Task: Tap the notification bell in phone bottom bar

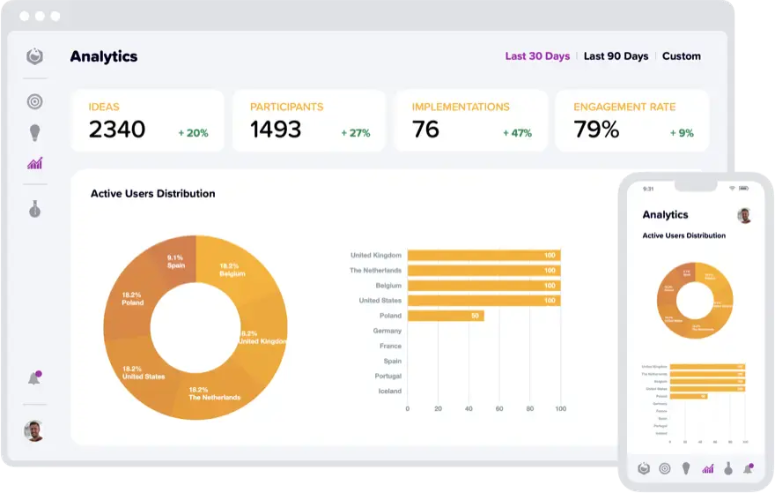Action: click(749, 468)
